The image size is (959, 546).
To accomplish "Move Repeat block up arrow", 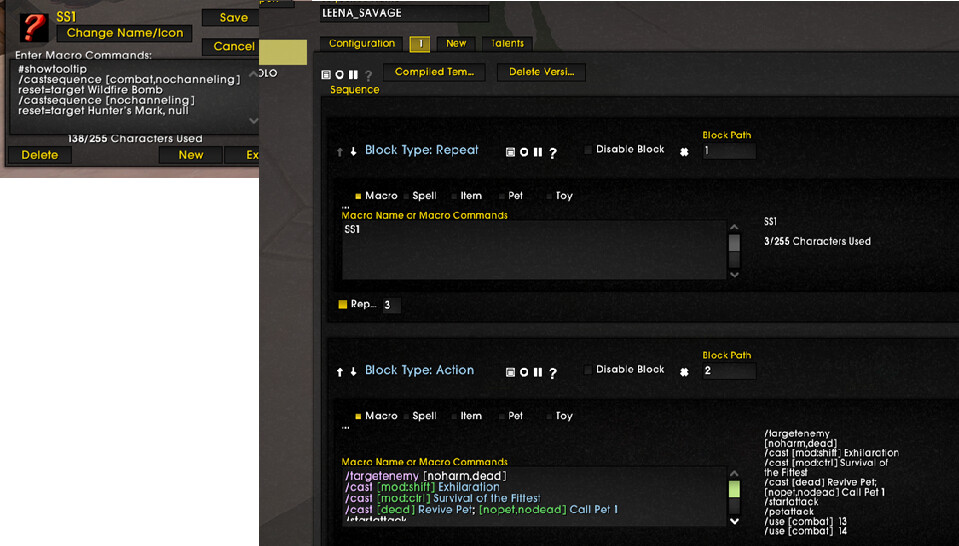I will (339, 152).
